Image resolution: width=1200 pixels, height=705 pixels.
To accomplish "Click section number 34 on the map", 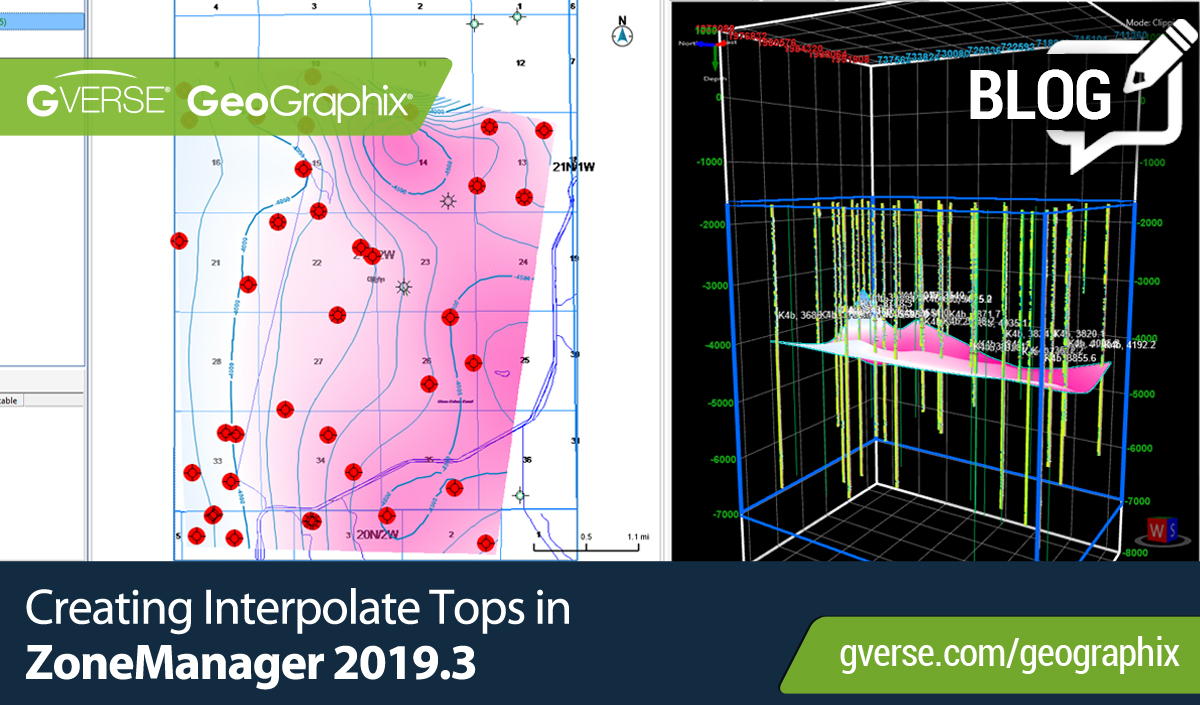I will 320,460.
